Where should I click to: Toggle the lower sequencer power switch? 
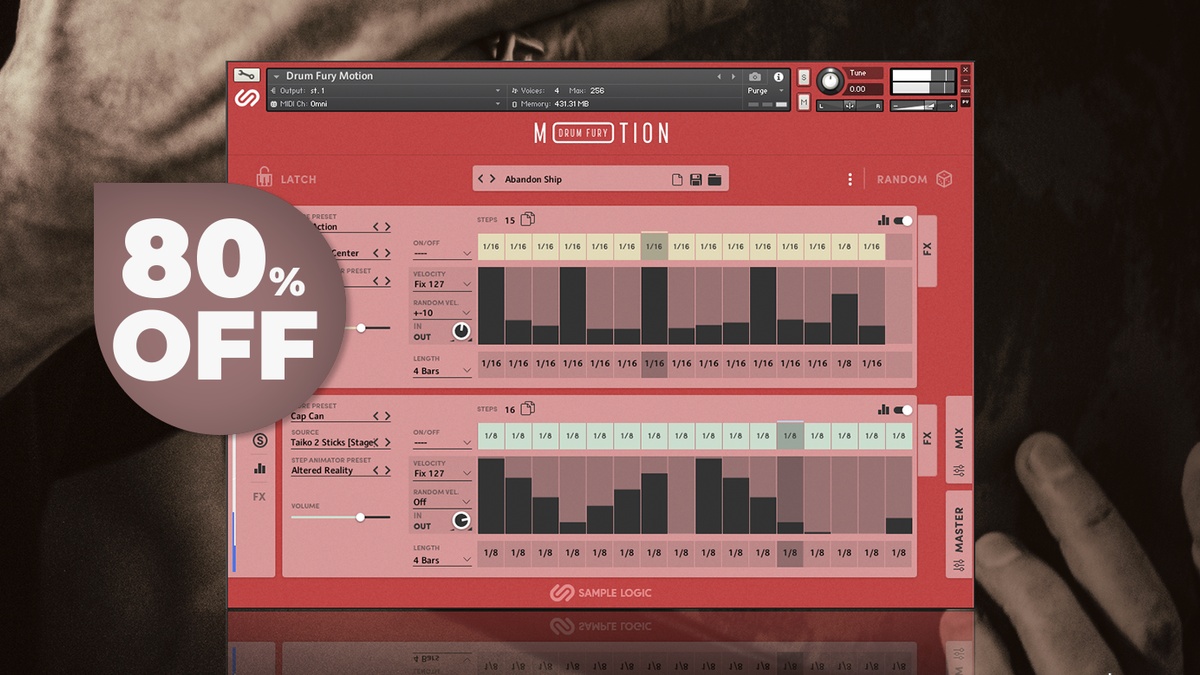coord(903,409)
